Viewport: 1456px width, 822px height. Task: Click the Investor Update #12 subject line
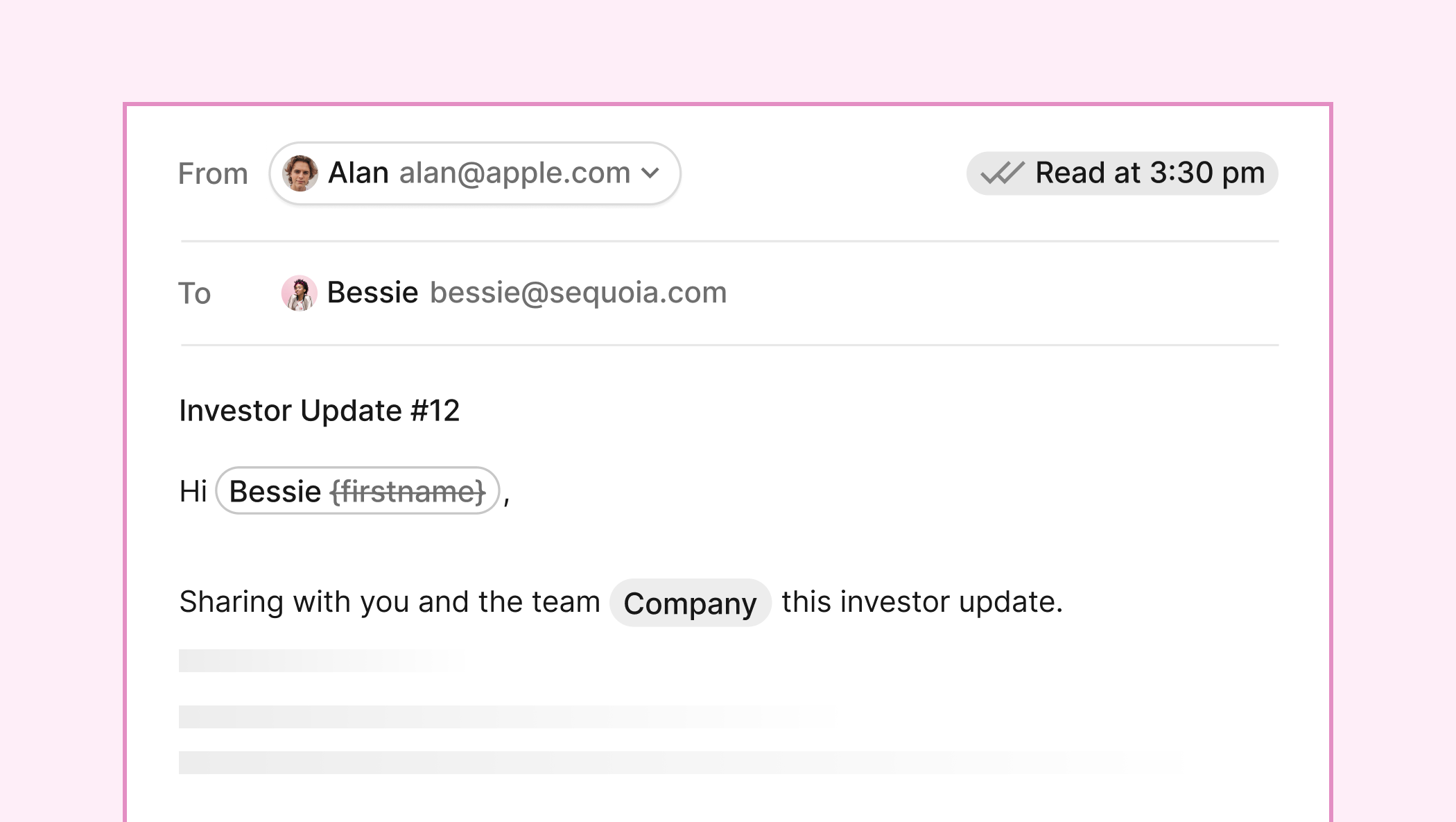pyautogui.click(x=319, y=411)
